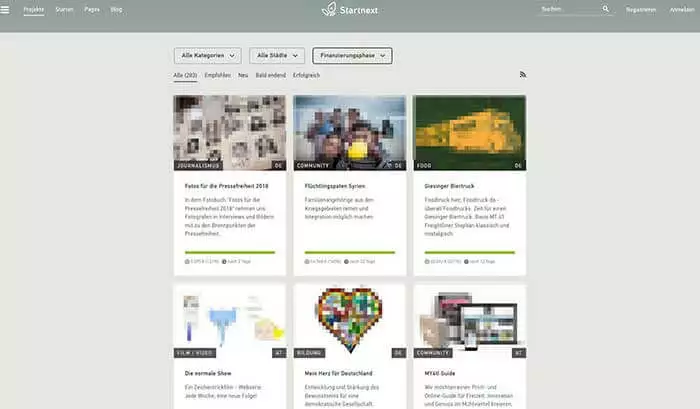Click the Startnext logo icon
This screenshot has width=700, height=409.
(x=328, y=9)
